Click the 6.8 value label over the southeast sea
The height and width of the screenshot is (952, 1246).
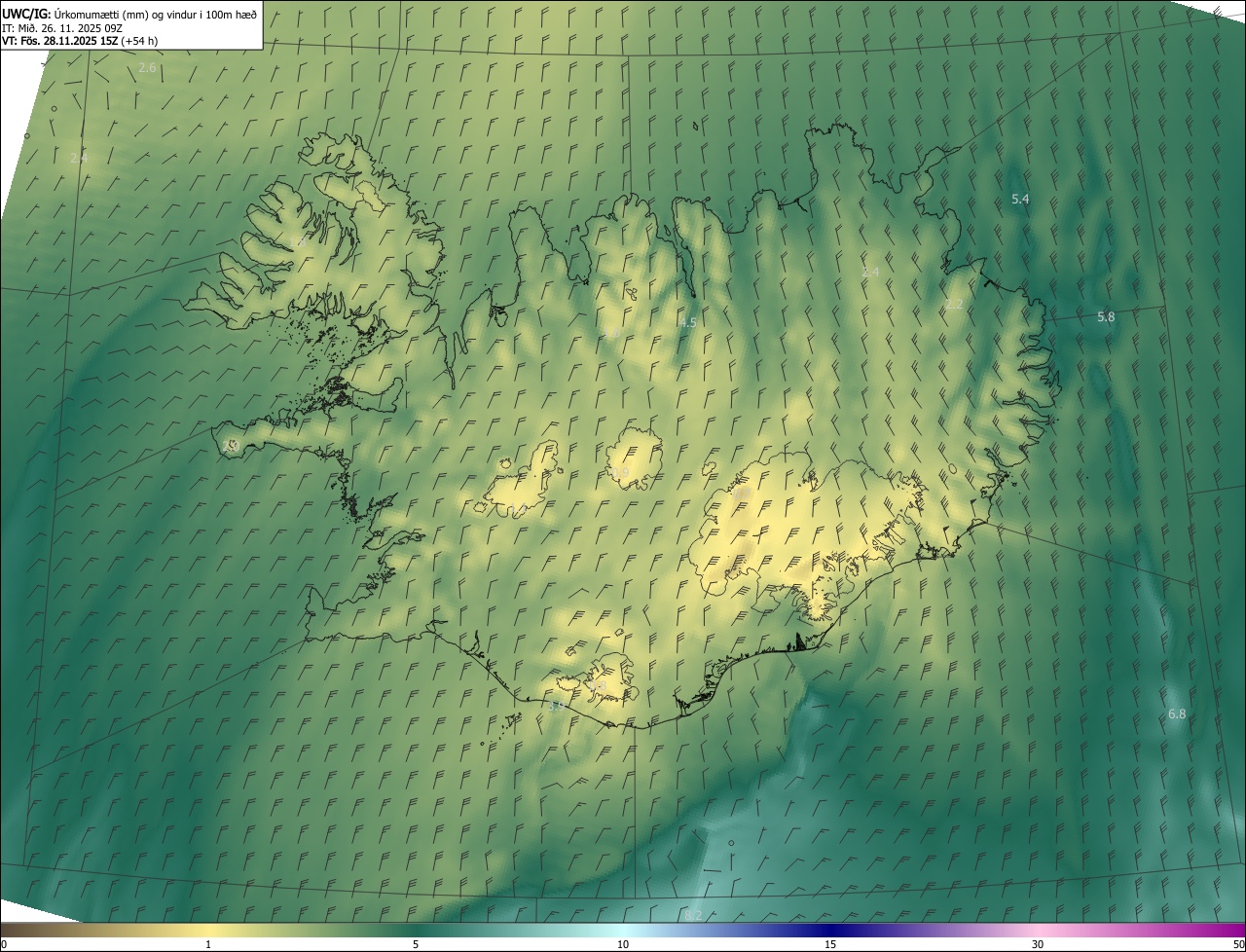tap(1177, 714)
